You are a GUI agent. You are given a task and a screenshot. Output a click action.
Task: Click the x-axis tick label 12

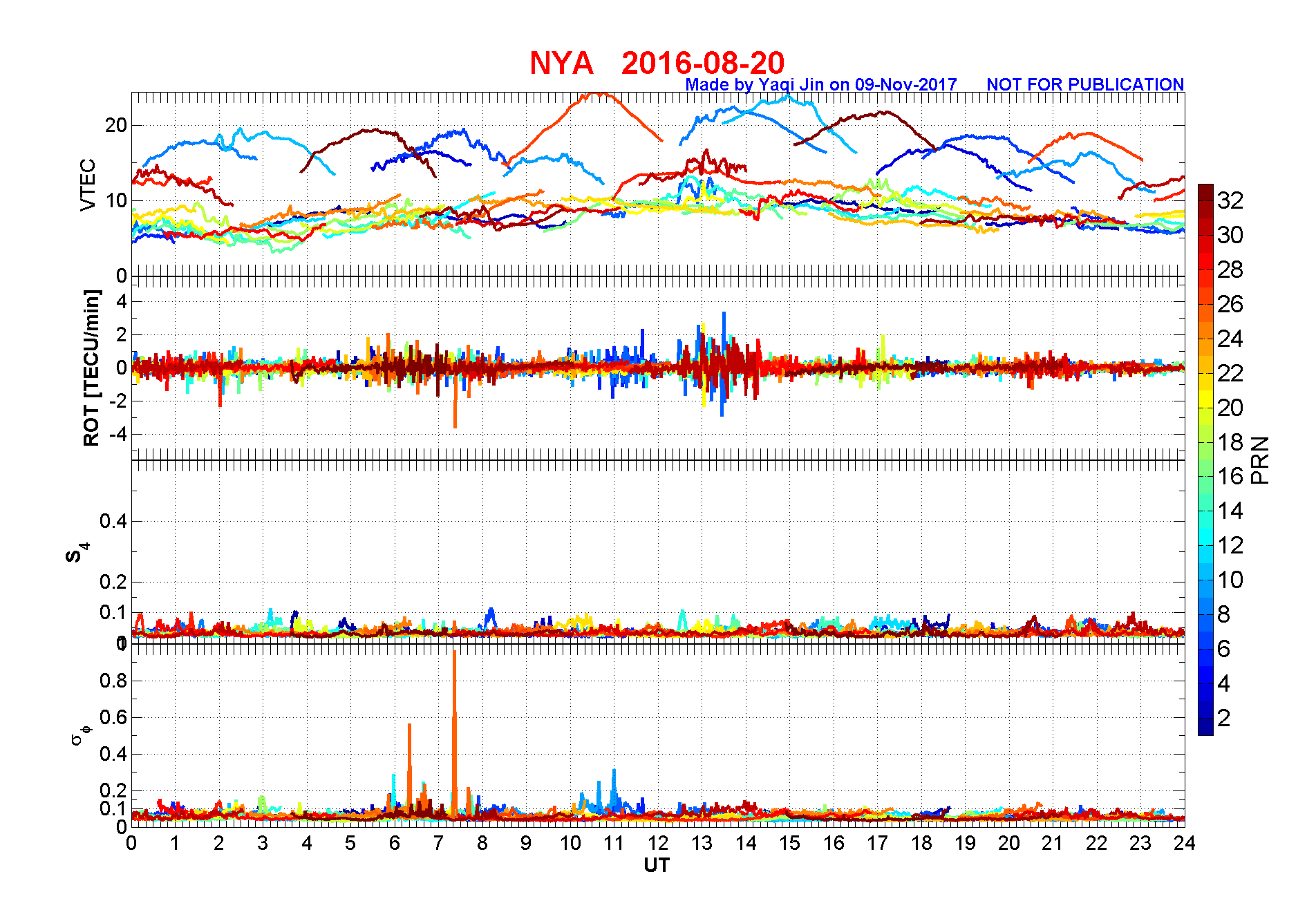point(657,843)
